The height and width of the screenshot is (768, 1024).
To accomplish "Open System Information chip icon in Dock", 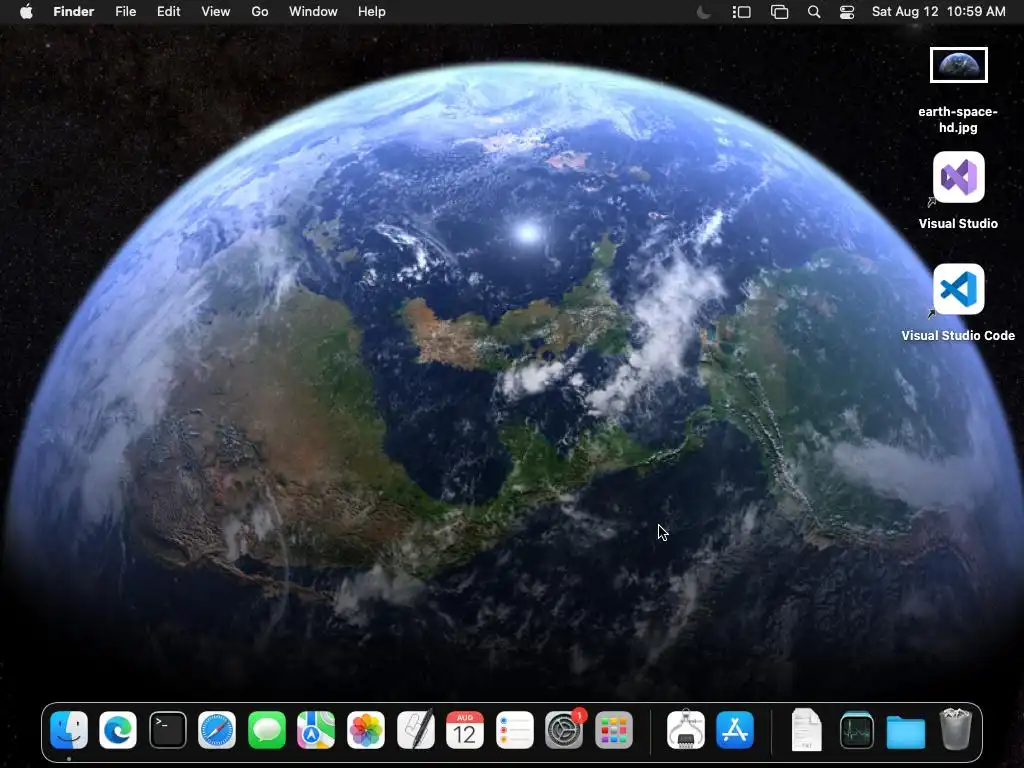I will pos(686,729).
